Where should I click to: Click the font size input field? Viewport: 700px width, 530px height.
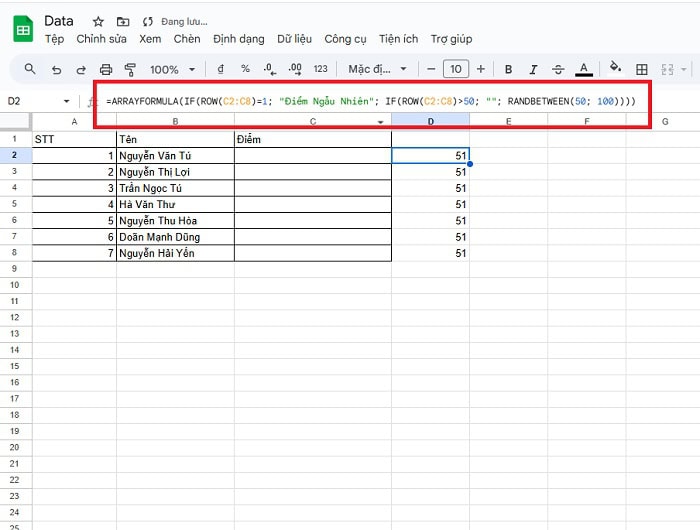(456, 69)
